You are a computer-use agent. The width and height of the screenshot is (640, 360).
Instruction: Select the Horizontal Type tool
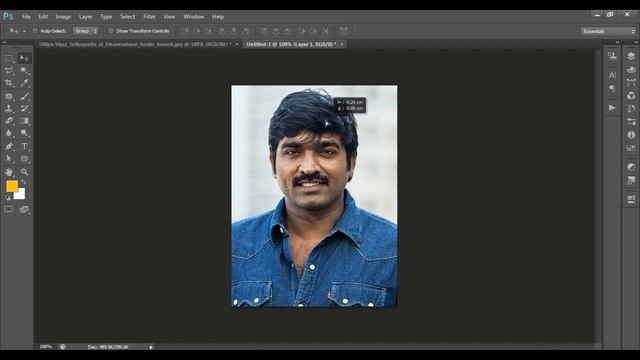click(24, 147)
